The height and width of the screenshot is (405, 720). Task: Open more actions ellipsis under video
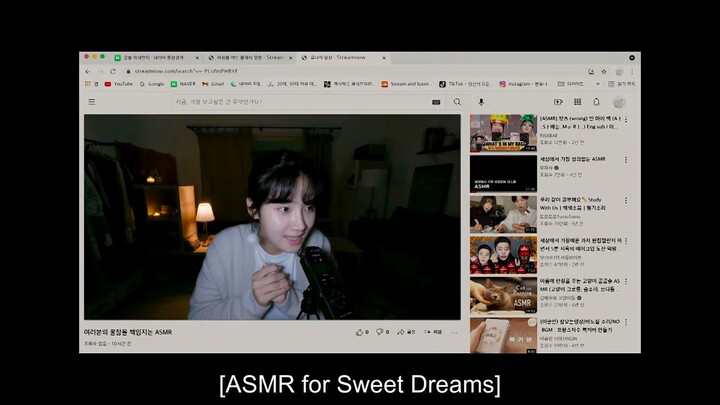pyautogui.click(x=454, y=332)
